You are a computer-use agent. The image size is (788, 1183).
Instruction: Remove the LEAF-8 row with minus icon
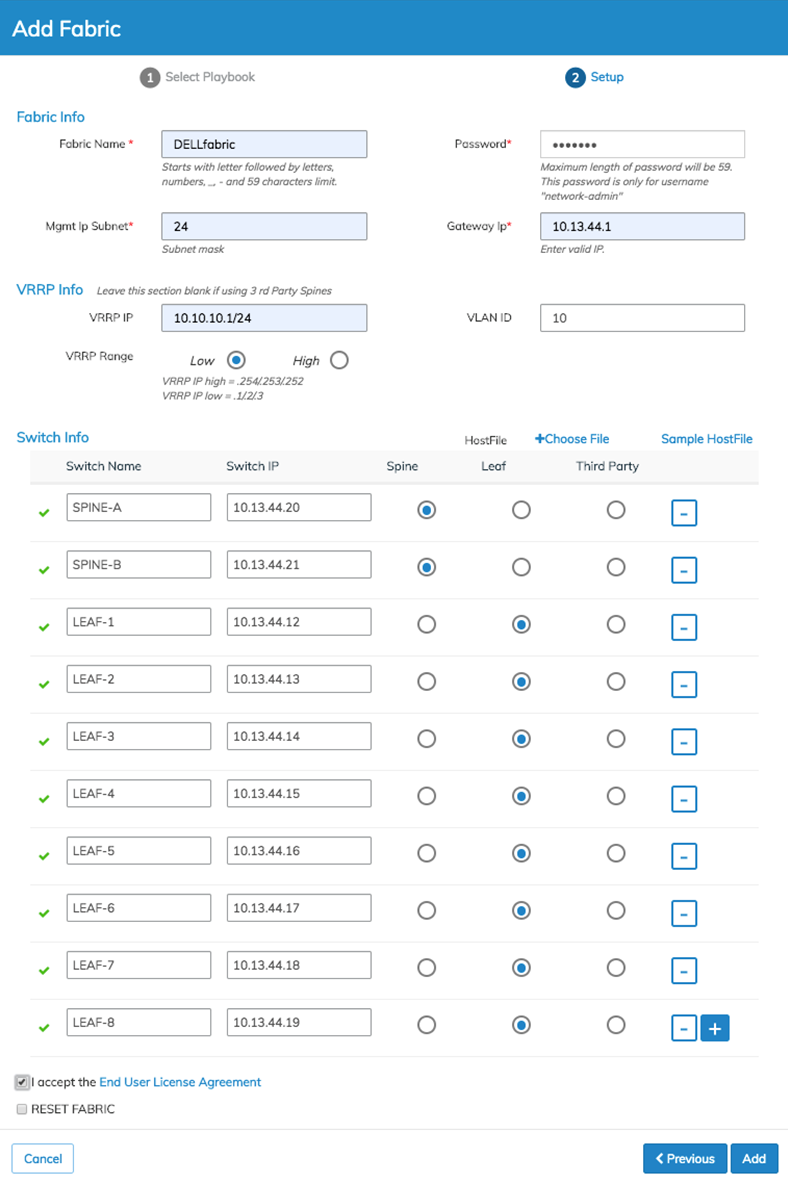[684, 1028]
